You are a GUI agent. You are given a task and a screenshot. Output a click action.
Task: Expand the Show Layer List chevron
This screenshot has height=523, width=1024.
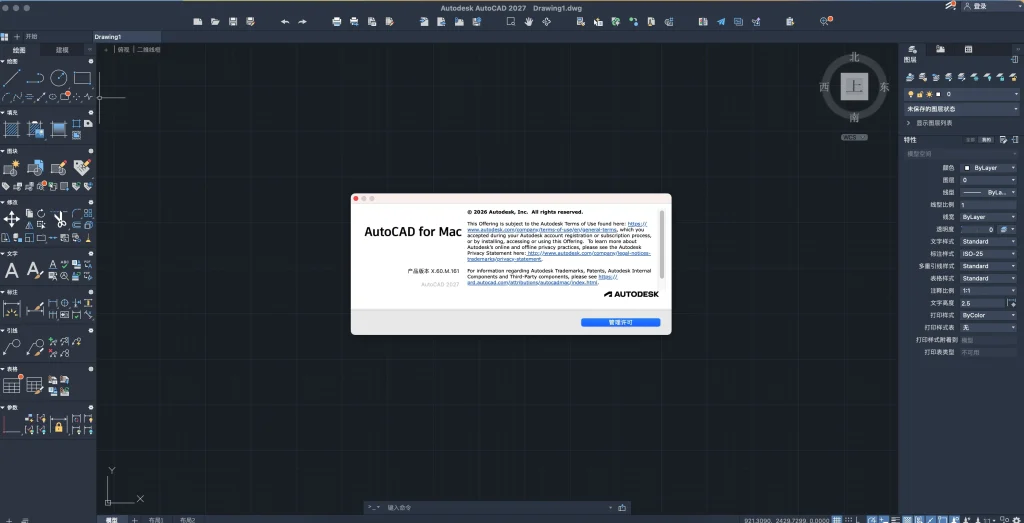pos(908,123)
